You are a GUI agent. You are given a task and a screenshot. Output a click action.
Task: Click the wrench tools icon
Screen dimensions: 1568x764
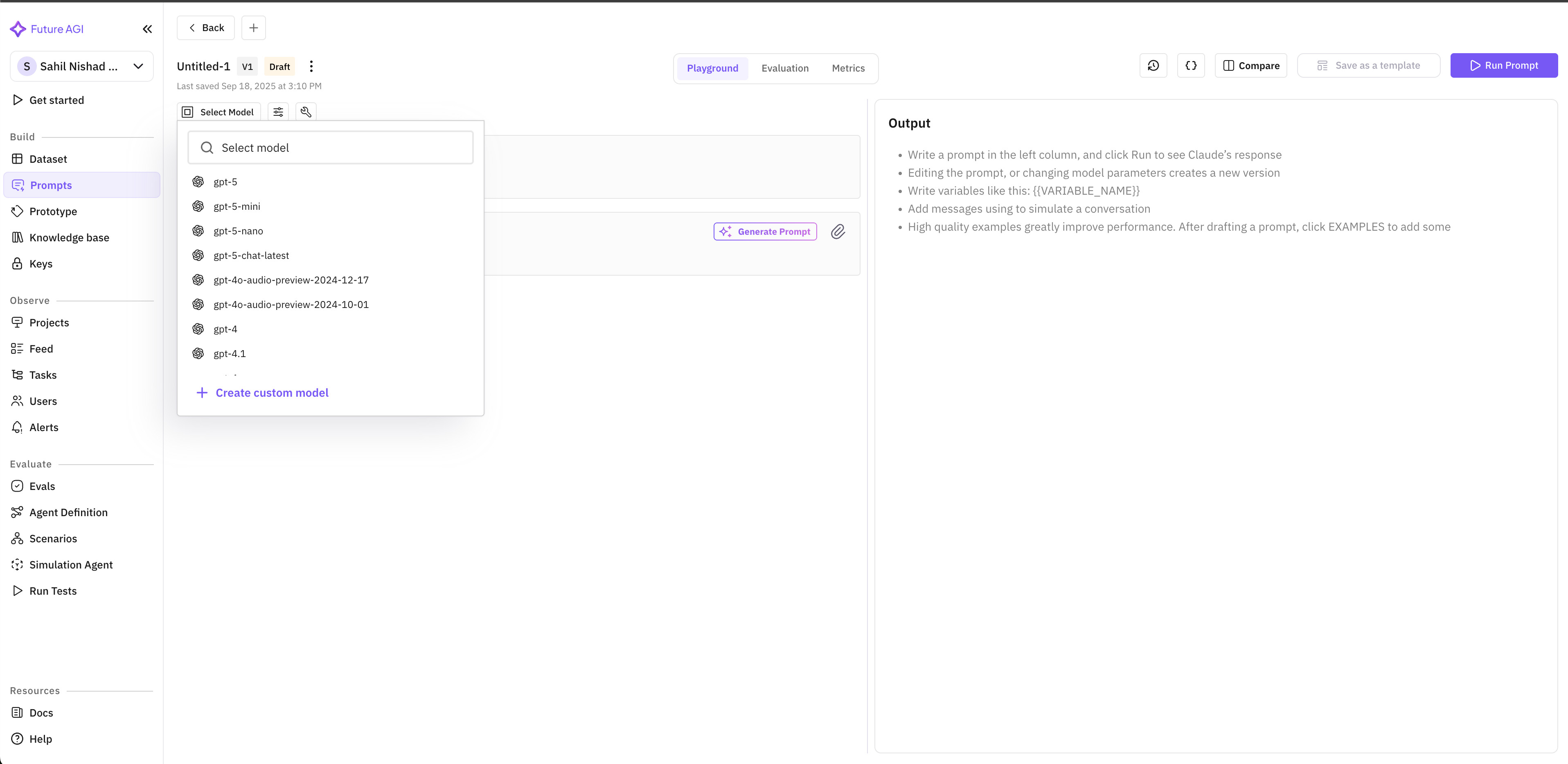coord(306,112)
